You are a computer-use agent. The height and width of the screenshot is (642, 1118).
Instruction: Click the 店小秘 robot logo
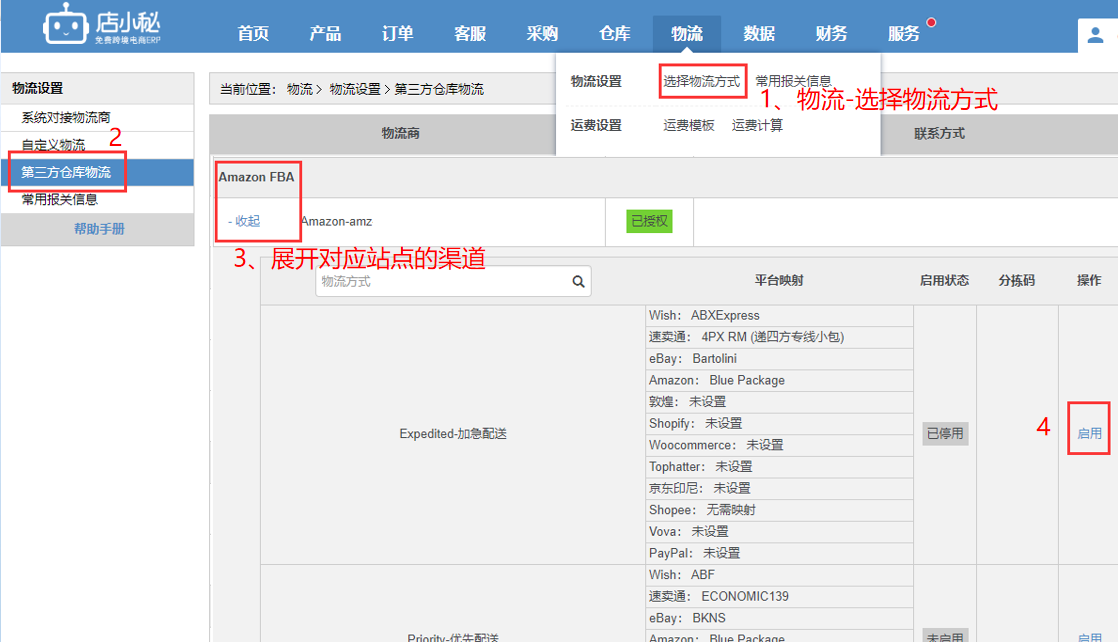(x=101, y=25)
